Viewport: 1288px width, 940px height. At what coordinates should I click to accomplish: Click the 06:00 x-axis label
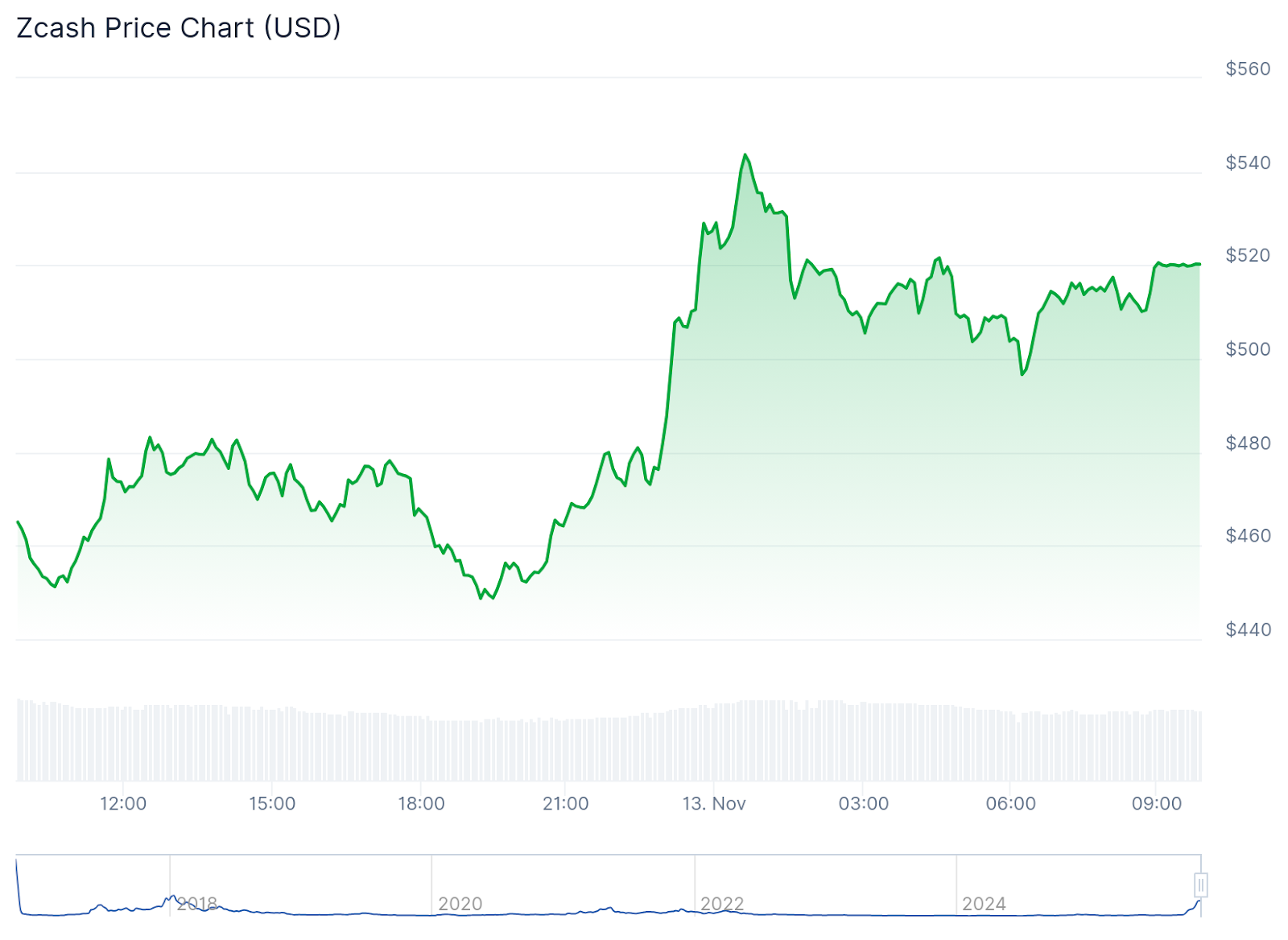[1011, 804]
